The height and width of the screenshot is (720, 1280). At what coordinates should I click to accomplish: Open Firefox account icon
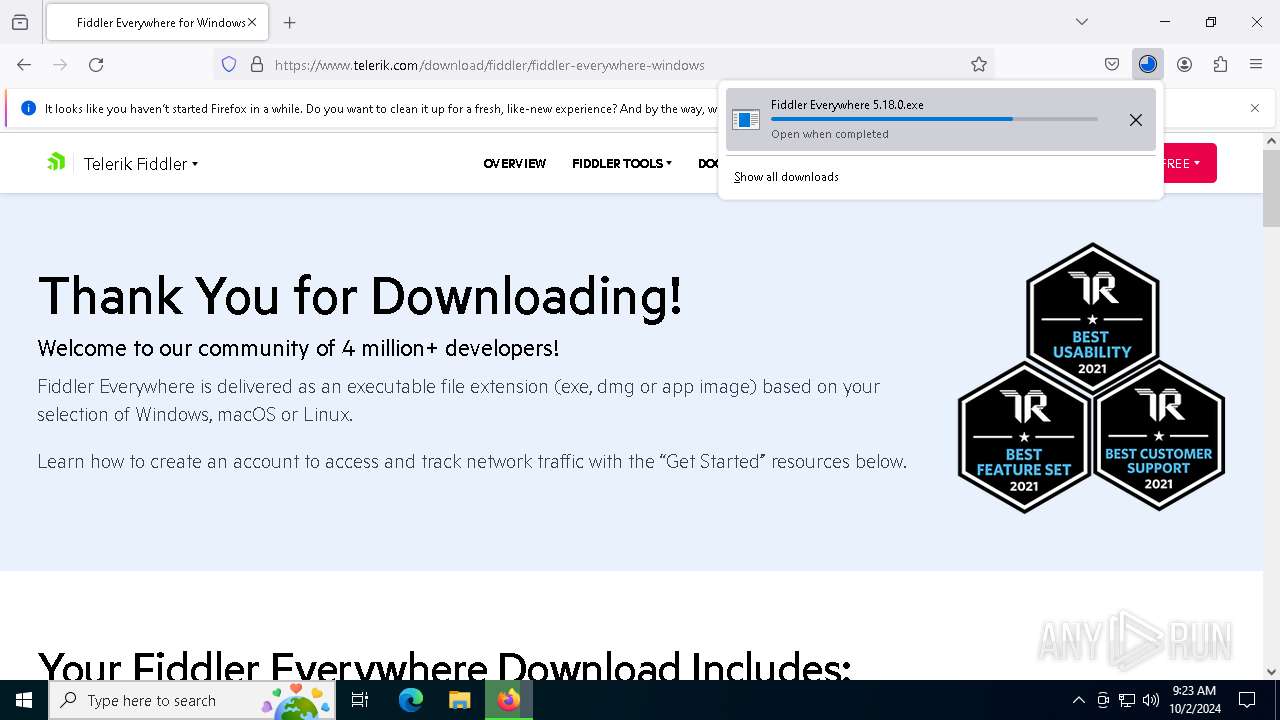pyautogui.click(x=1184, y=64)
